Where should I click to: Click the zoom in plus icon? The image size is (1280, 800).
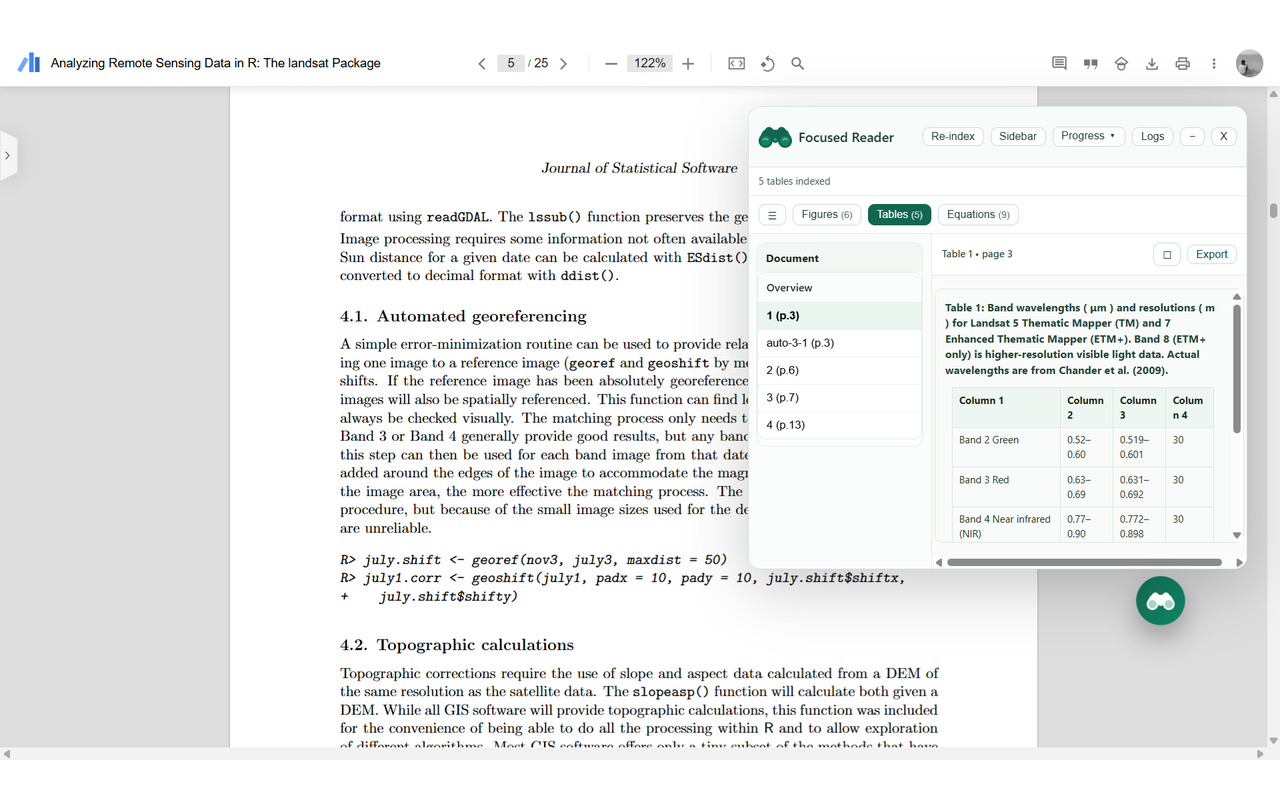click(688, 63)
